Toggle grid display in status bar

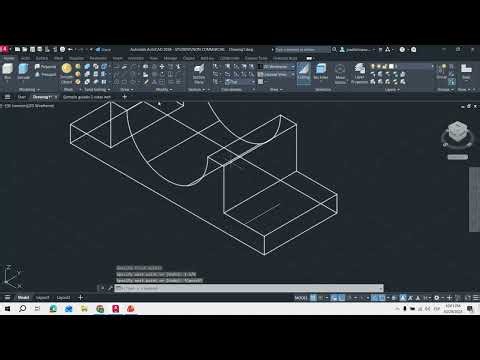[313, 297]
